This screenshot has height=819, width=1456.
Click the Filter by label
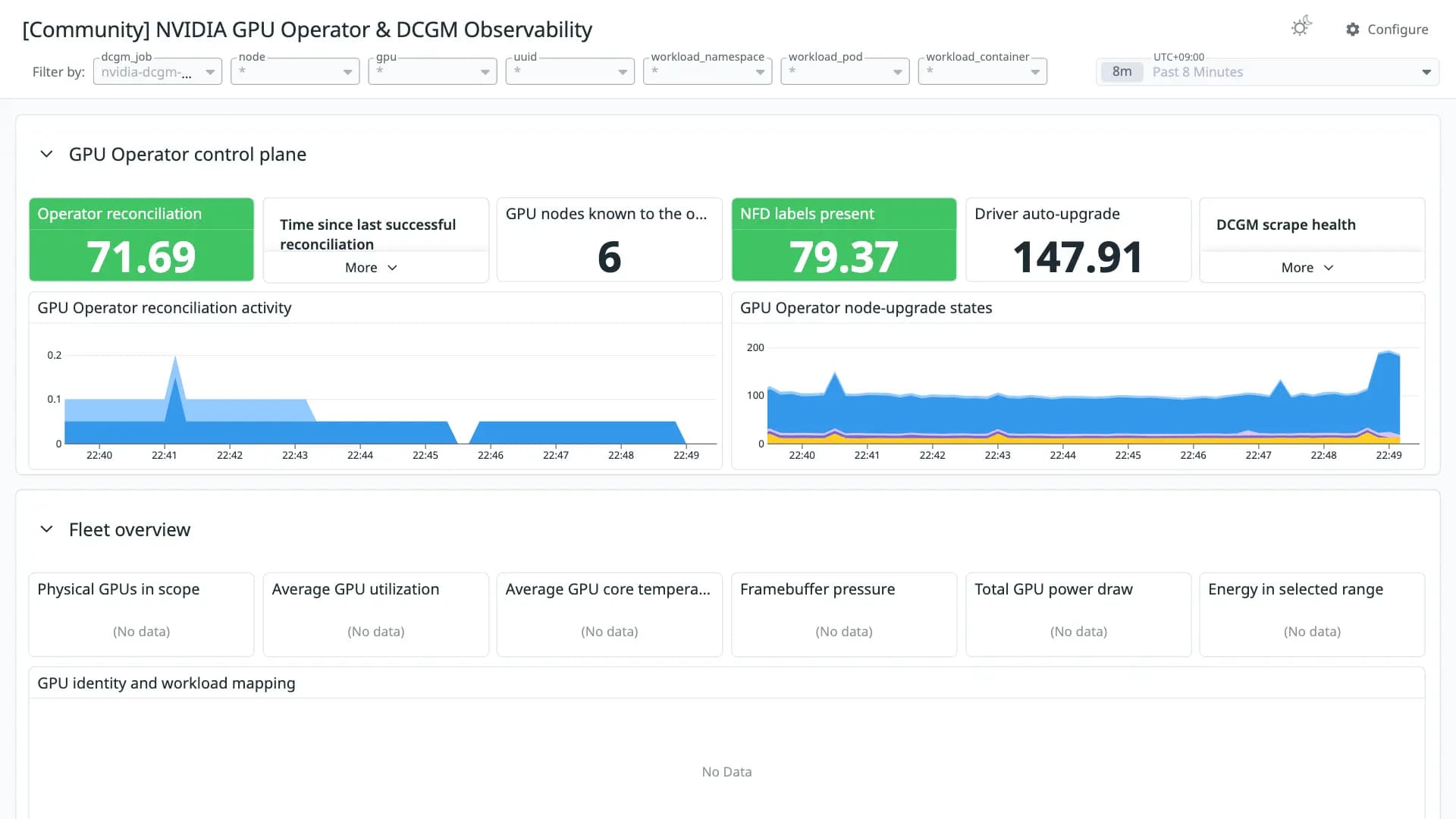(x=58, y=72)
